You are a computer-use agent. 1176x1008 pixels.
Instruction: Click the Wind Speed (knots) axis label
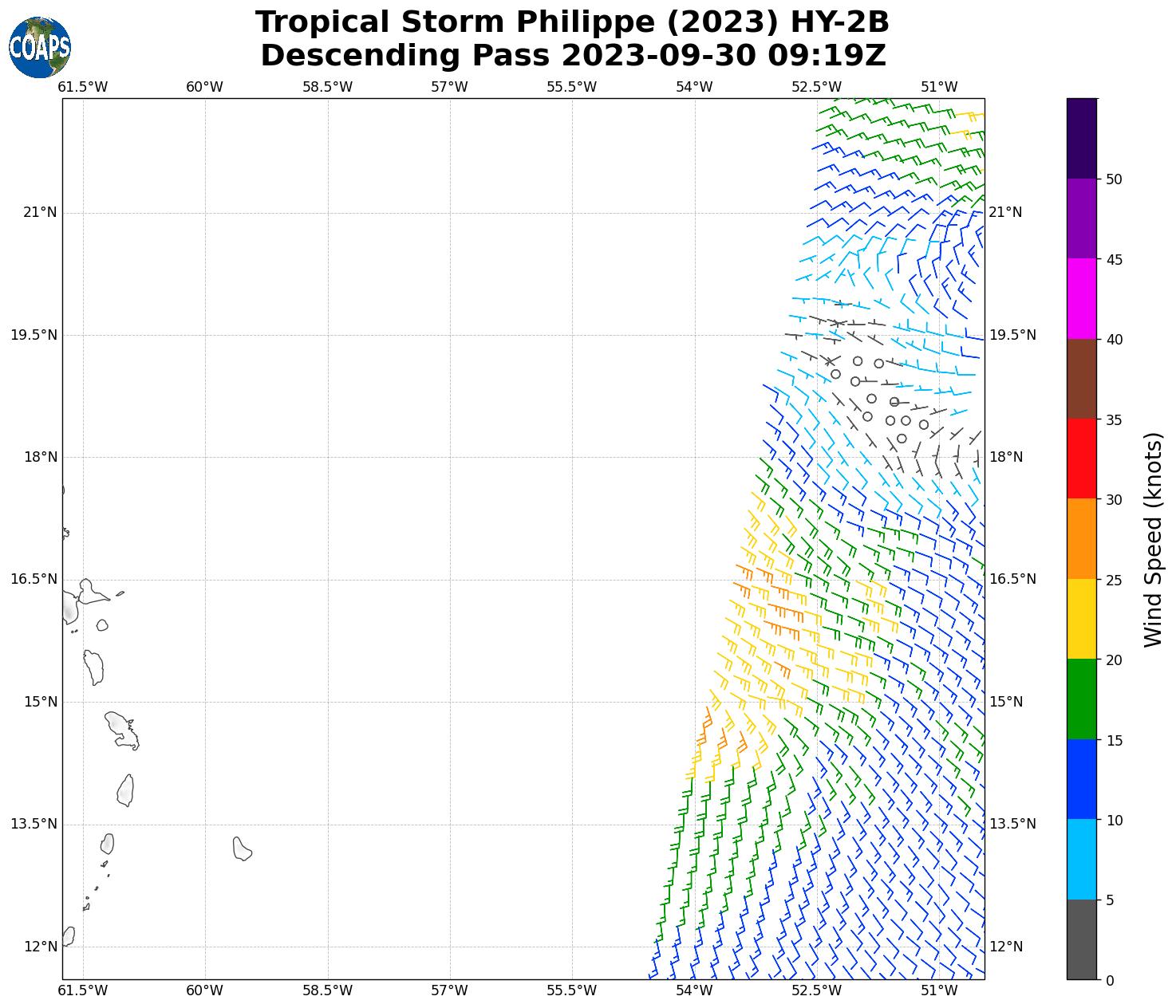pyautogui.click(x=1153, y=539)
